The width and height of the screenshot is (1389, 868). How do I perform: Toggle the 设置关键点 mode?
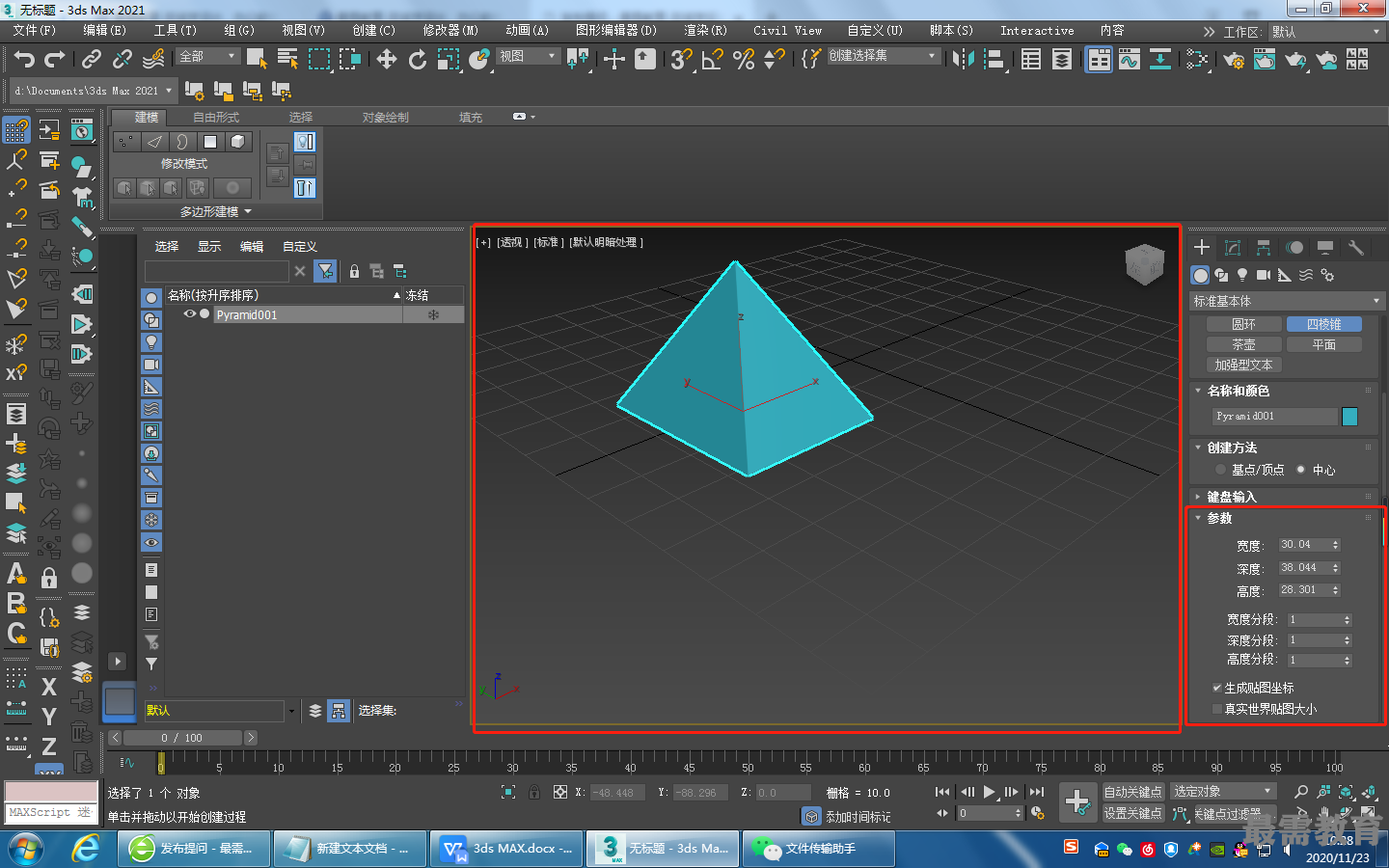1132,813
